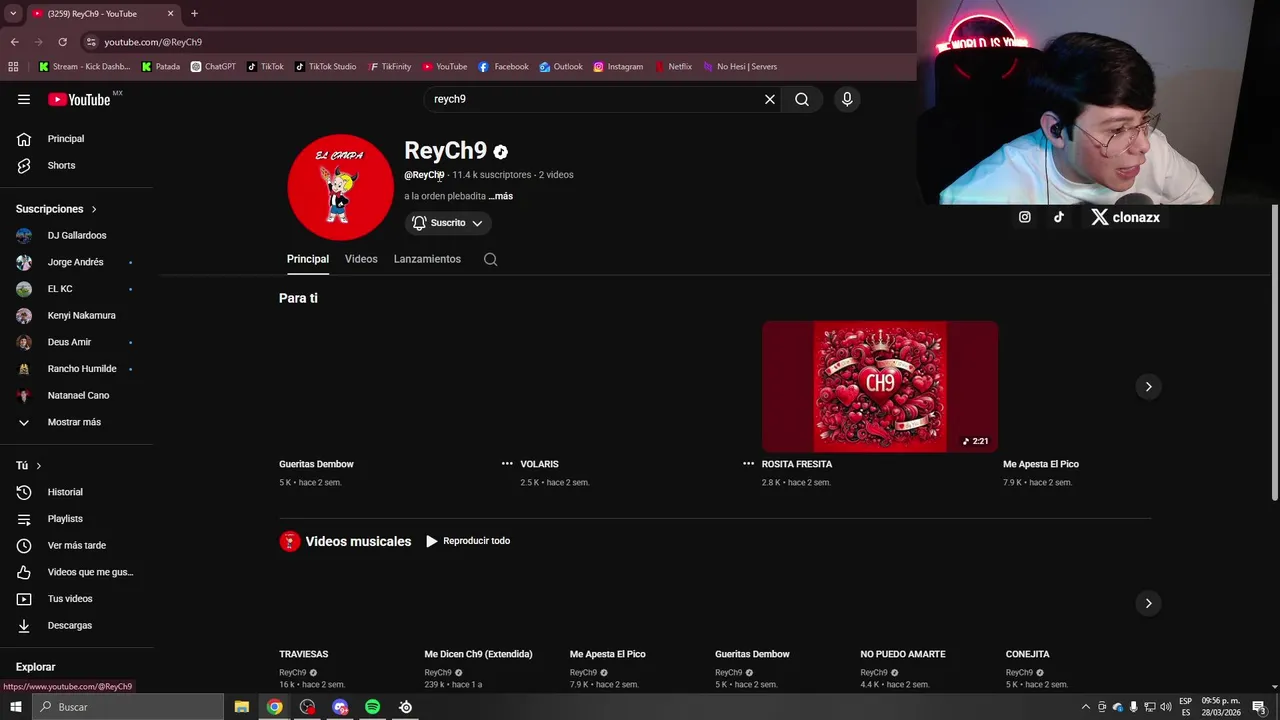Screen dimensions: 1280x720
Task: Click the Windows Buscar search box
Action: tap(128, 707)
